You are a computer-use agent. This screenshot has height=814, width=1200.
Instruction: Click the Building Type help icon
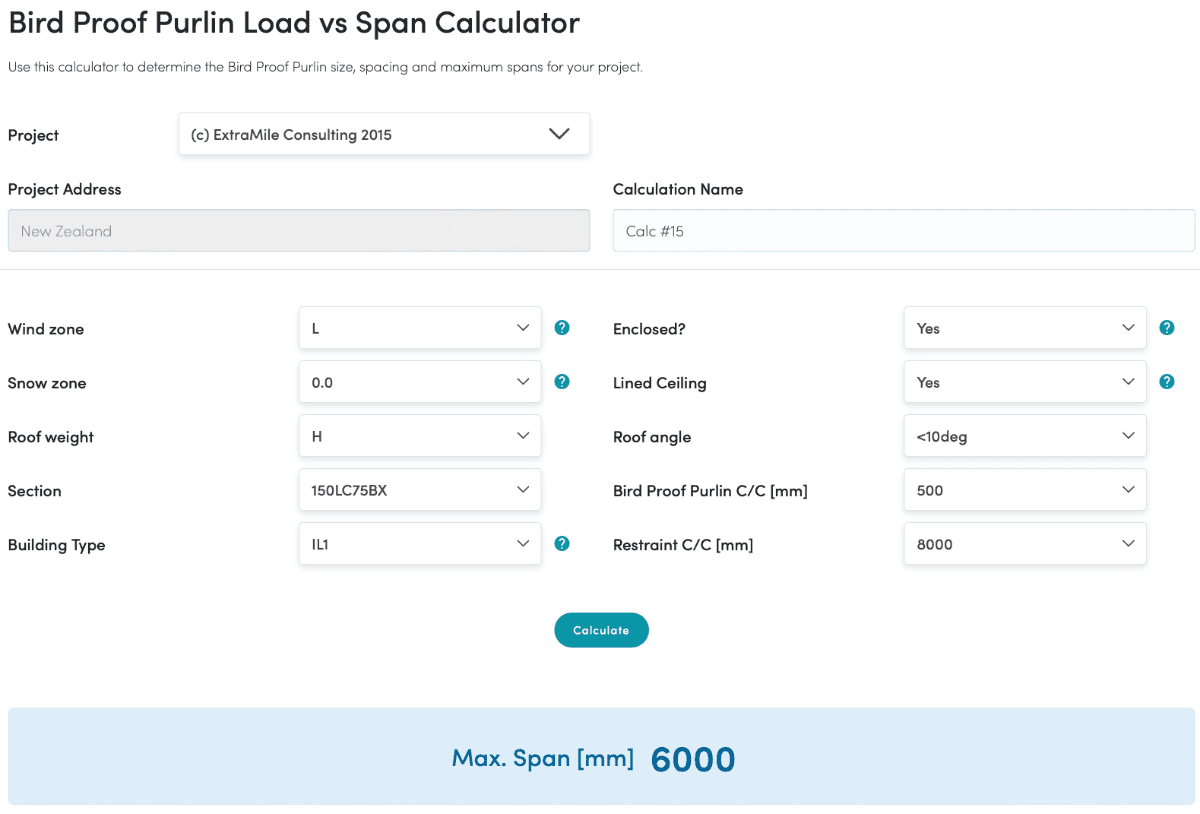(562, 544)
